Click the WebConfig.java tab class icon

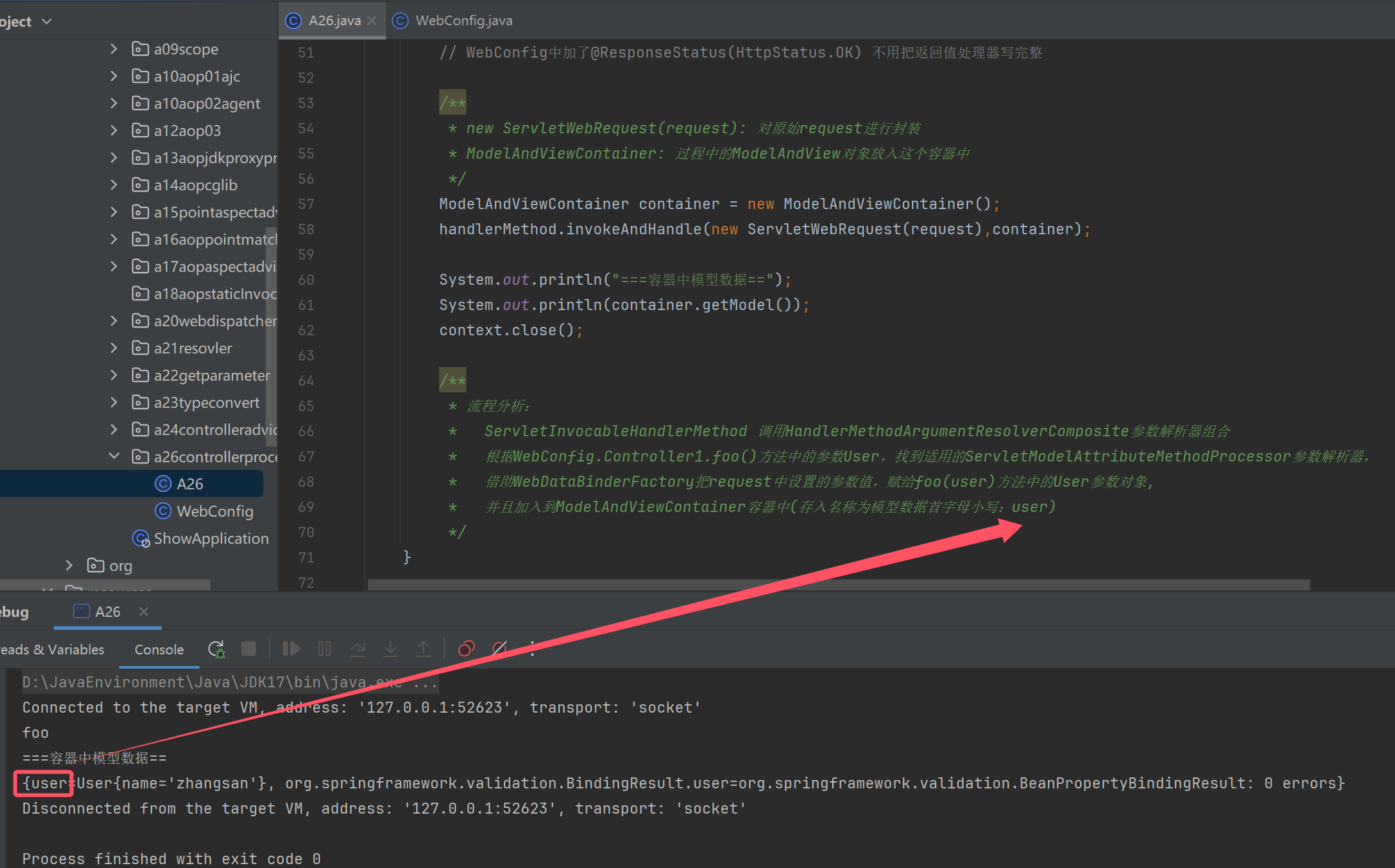[401, 21]
